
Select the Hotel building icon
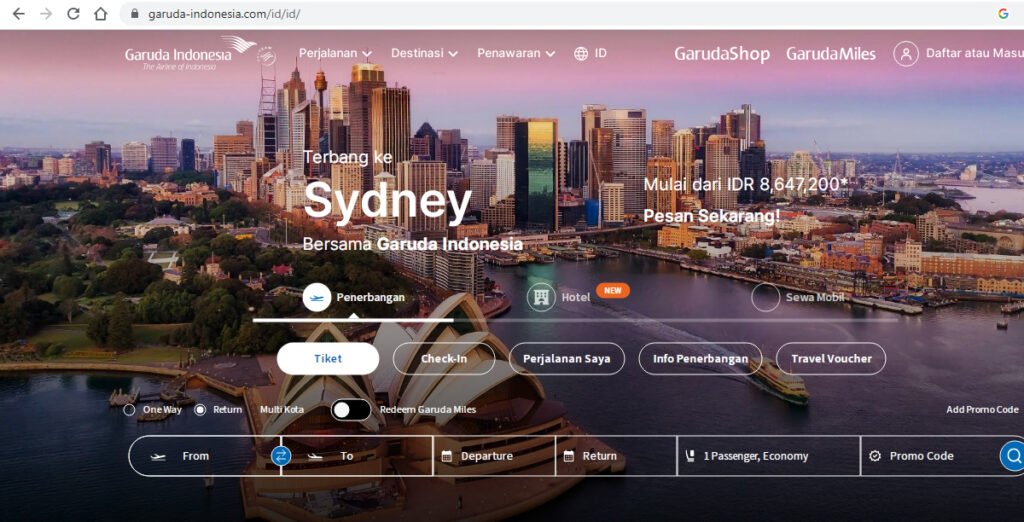coord(541,297)
